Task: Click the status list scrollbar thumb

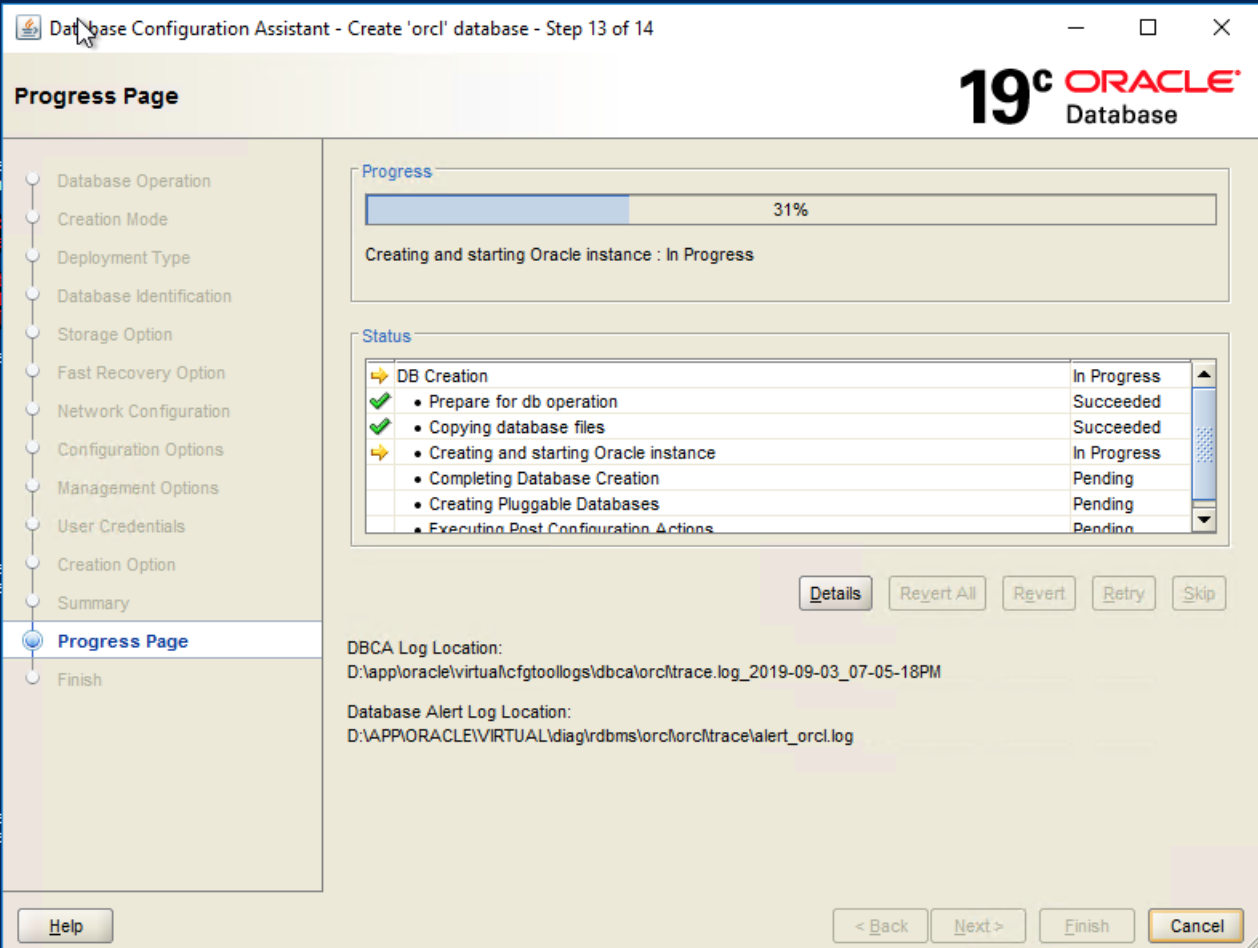Action: click(x=1205, y=443)
